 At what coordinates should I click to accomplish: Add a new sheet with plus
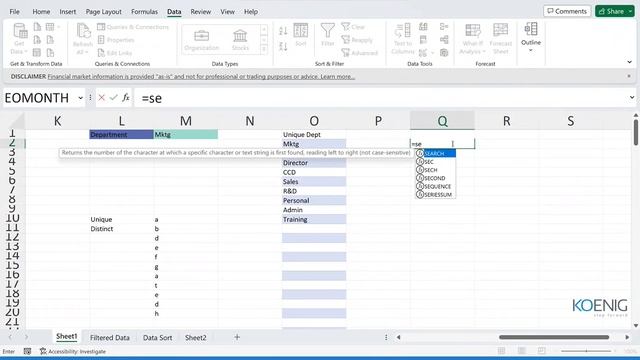tap(237, 337)
